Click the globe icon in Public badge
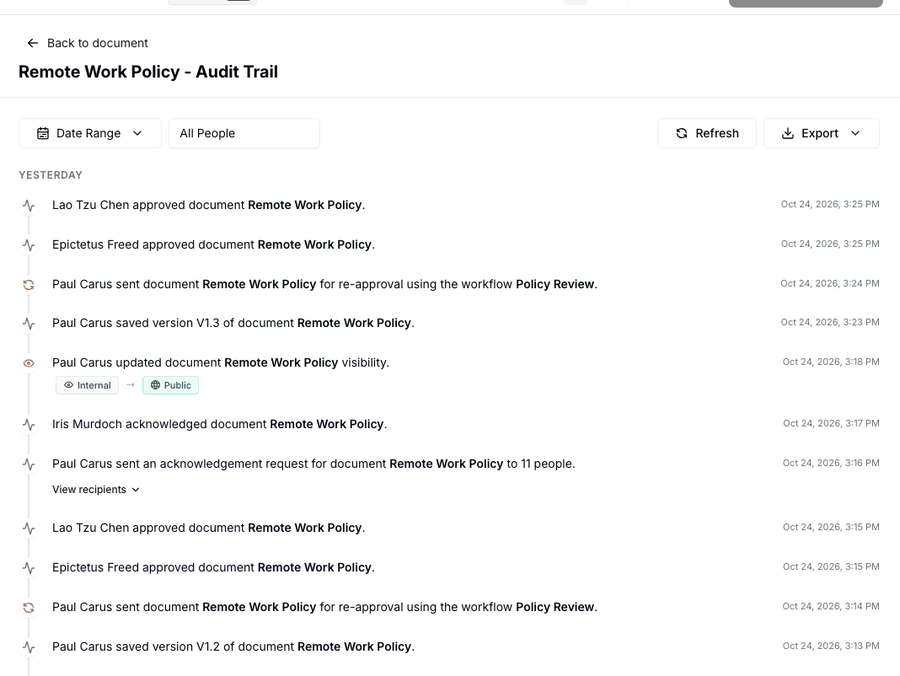The image size is (900, 676). tap(155, 385)
